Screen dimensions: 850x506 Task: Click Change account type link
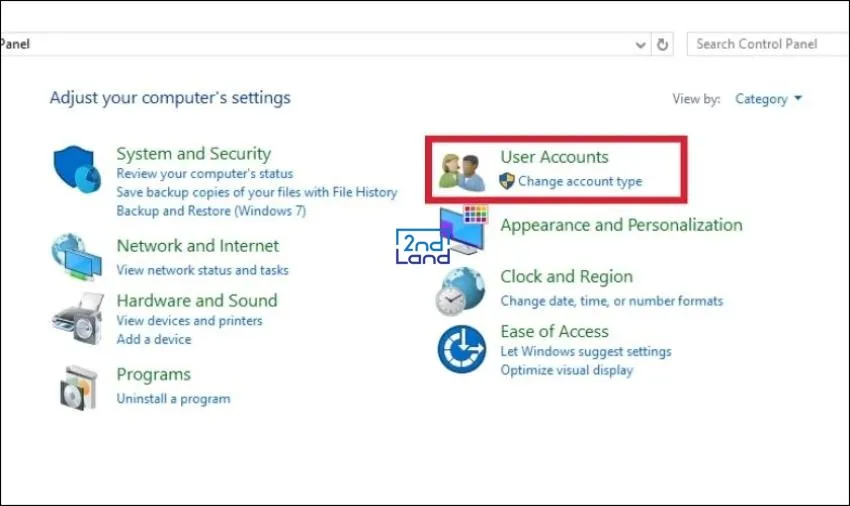tap(580, 181)
